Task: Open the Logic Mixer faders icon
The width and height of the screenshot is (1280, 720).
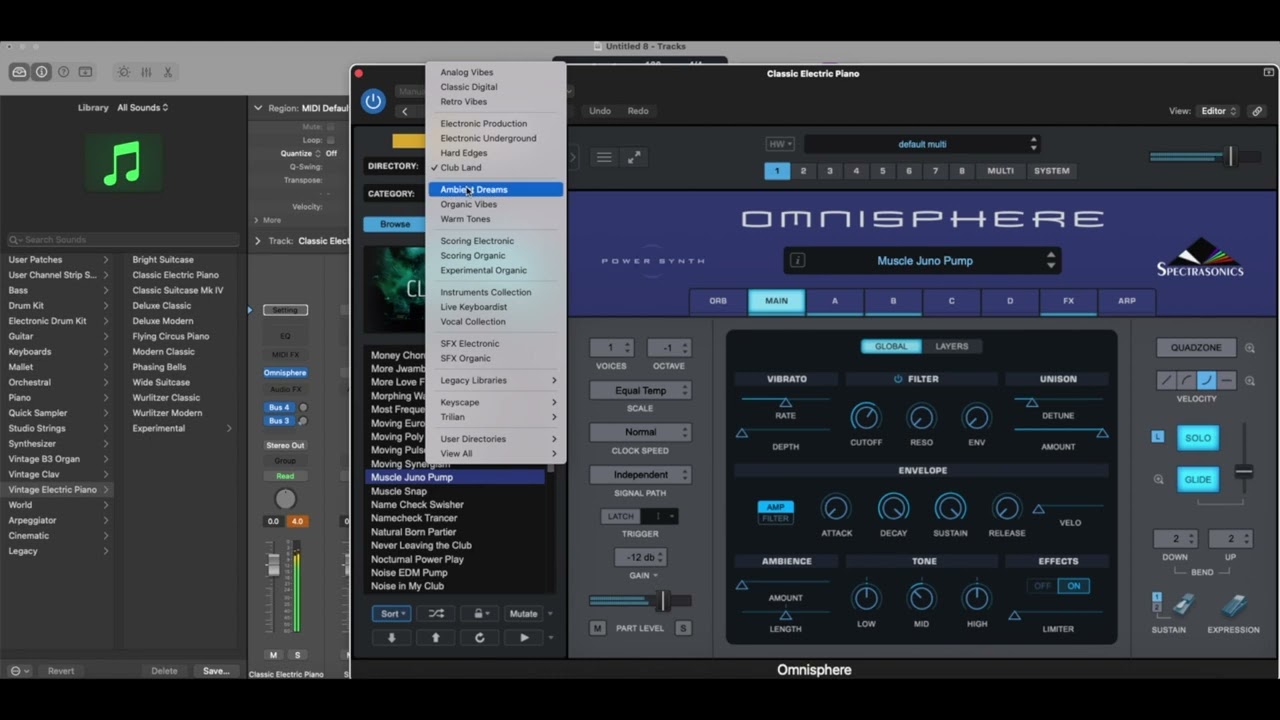Action: click(146, 72)
